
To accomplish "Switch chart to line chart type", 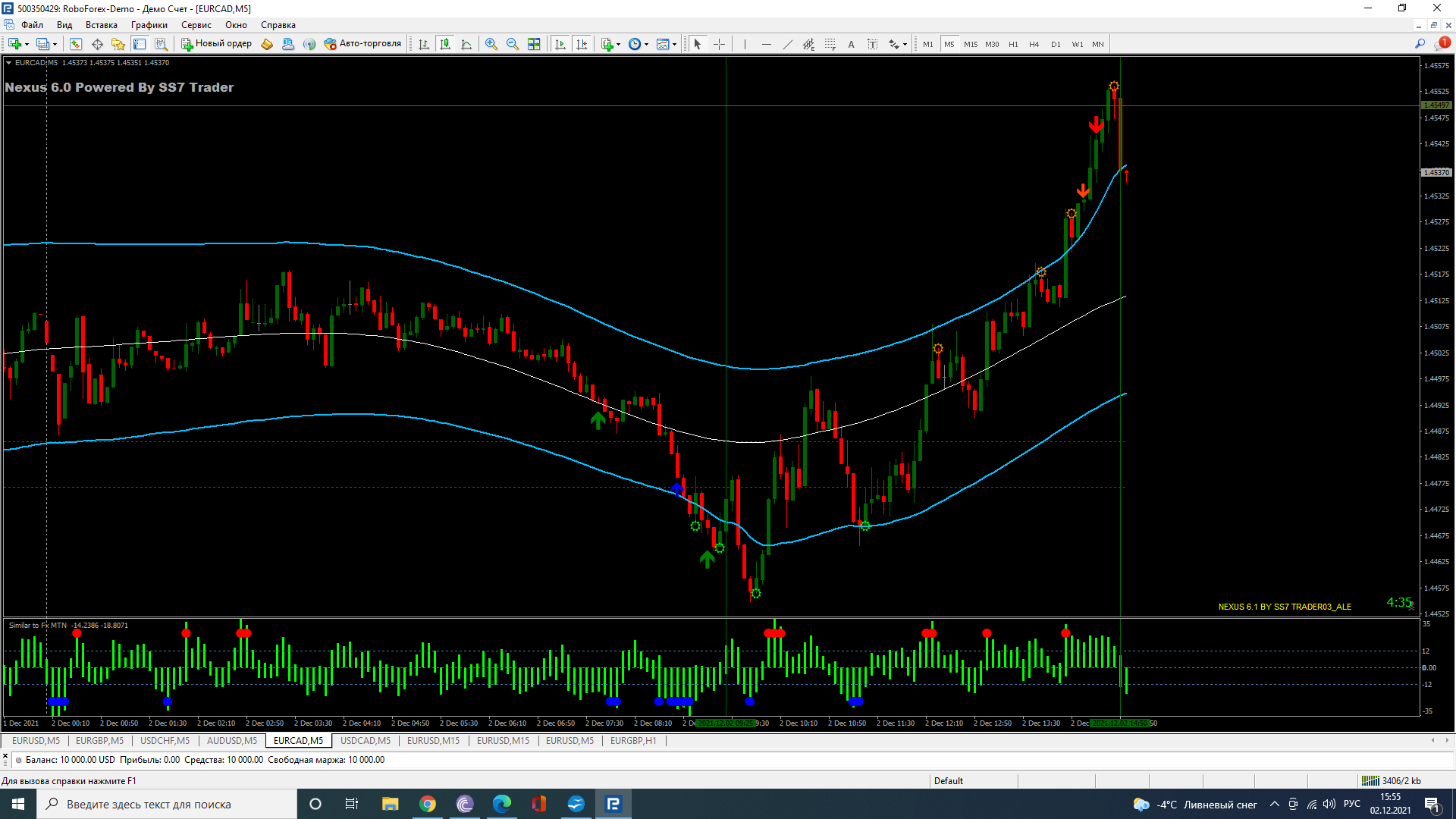I will tap(466, 44).
